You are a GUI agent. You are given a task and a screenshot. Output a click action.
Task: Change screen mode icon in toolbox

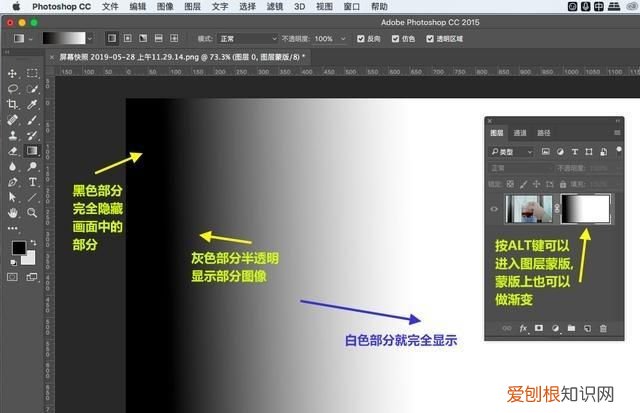[x=31, y=277]
